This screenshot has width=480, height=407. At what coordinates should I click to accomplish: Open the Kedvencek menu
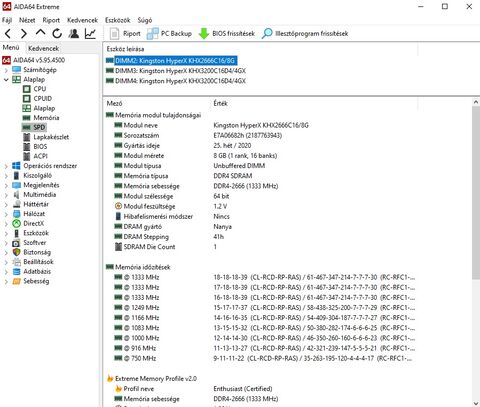pos(82,20)
